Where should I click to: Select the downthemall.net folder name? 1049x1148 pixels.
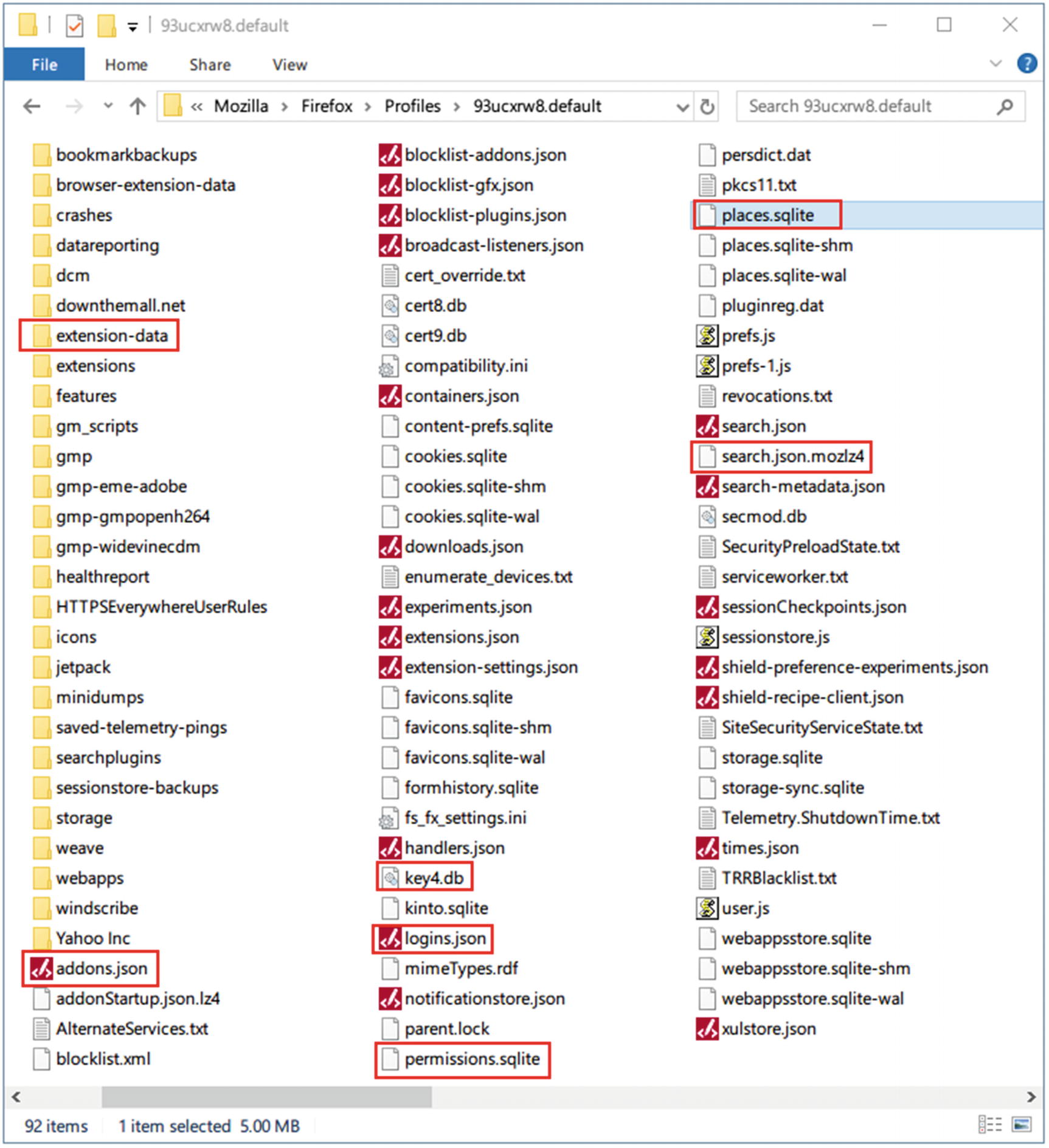click(x=120, y=305)
